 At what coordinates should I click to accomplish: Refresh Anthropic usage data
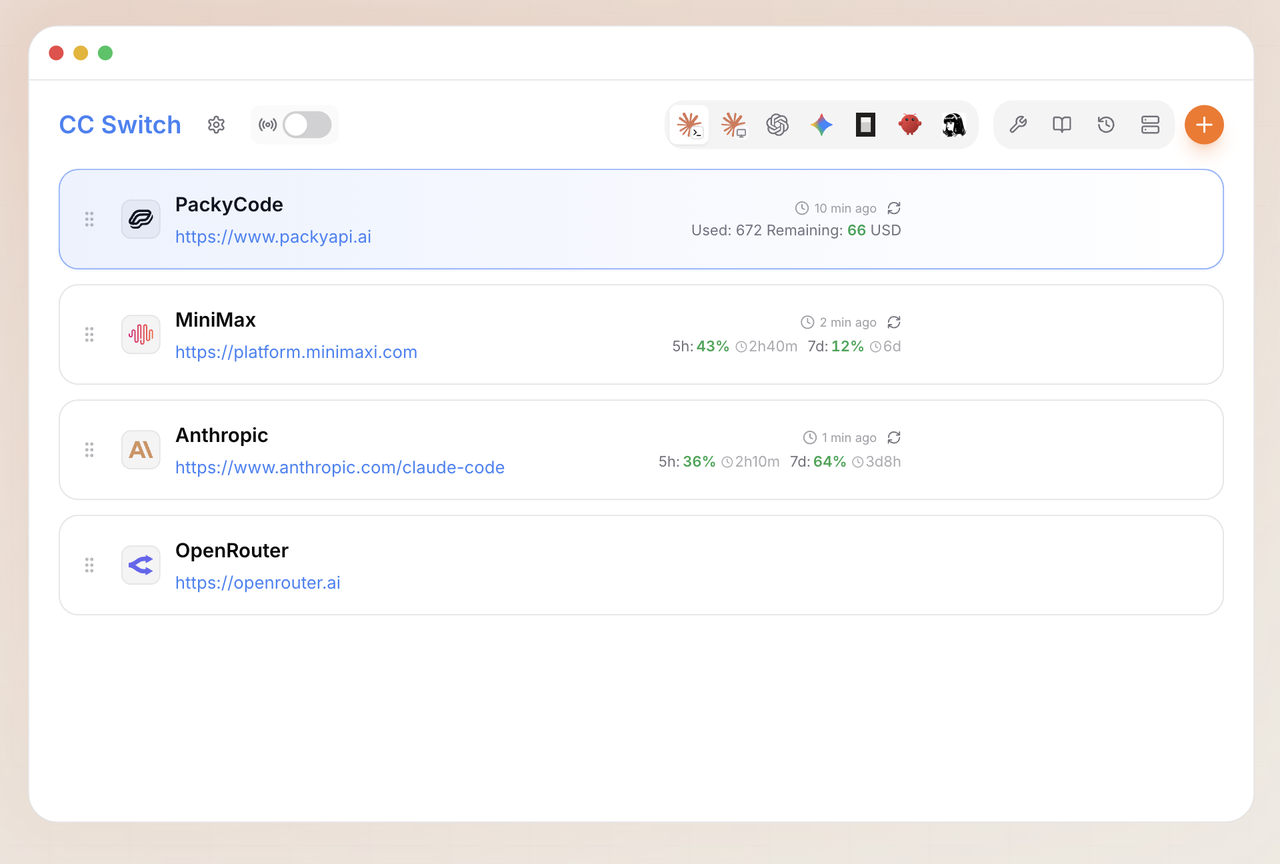[x=894, y=438]
